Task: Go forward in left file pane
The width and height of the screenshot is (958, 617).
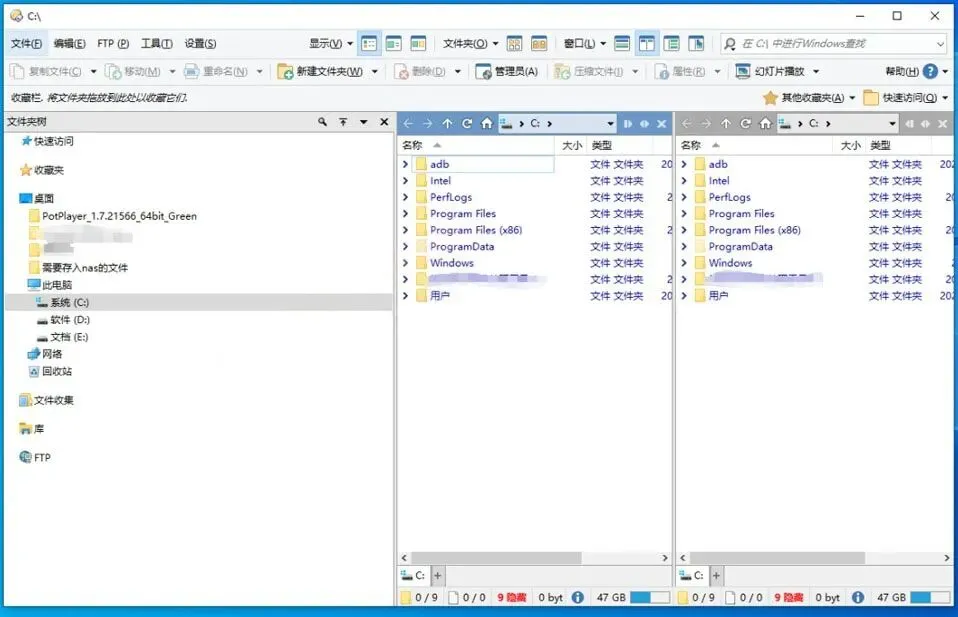Action: point(428,123)
